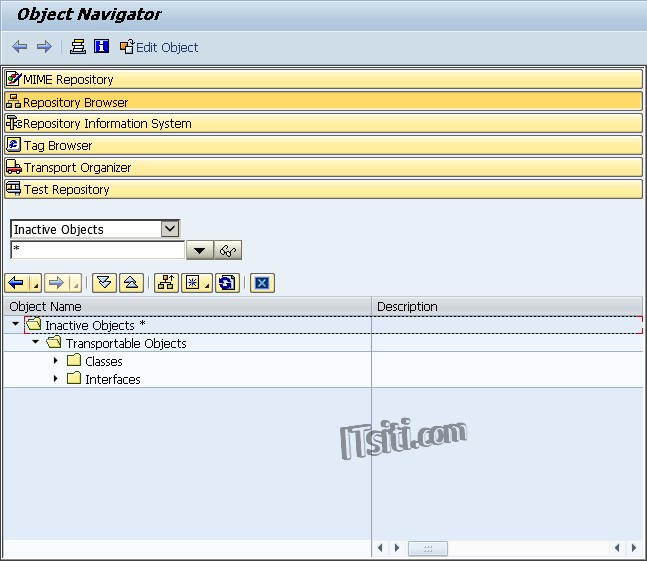Refresh the object list
The height and width of the screenshot is (561, 647).
pyautogui.click(x=227, y=283)
